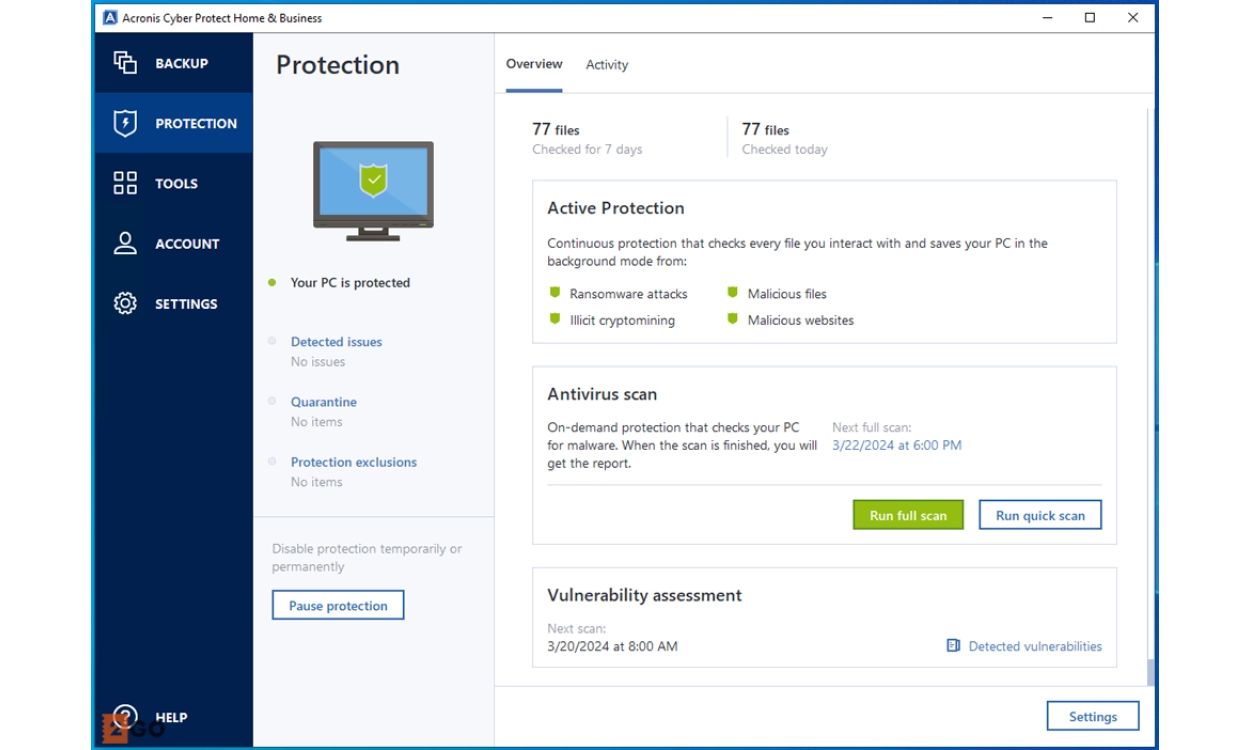Open the Settings button at bottom right
The width and height of the screenshot is (1250, 750).
tap(1092, 716)
